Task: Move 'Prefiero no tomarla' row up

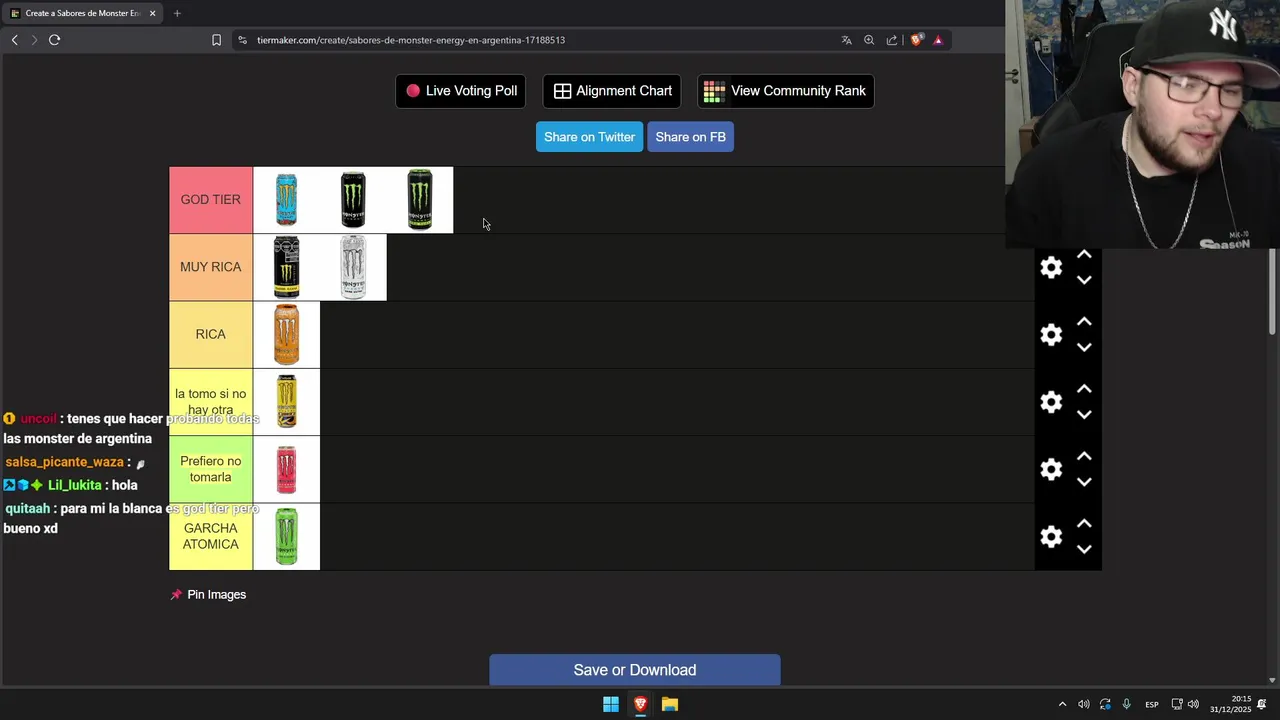Action: (x=1084, y=457)
